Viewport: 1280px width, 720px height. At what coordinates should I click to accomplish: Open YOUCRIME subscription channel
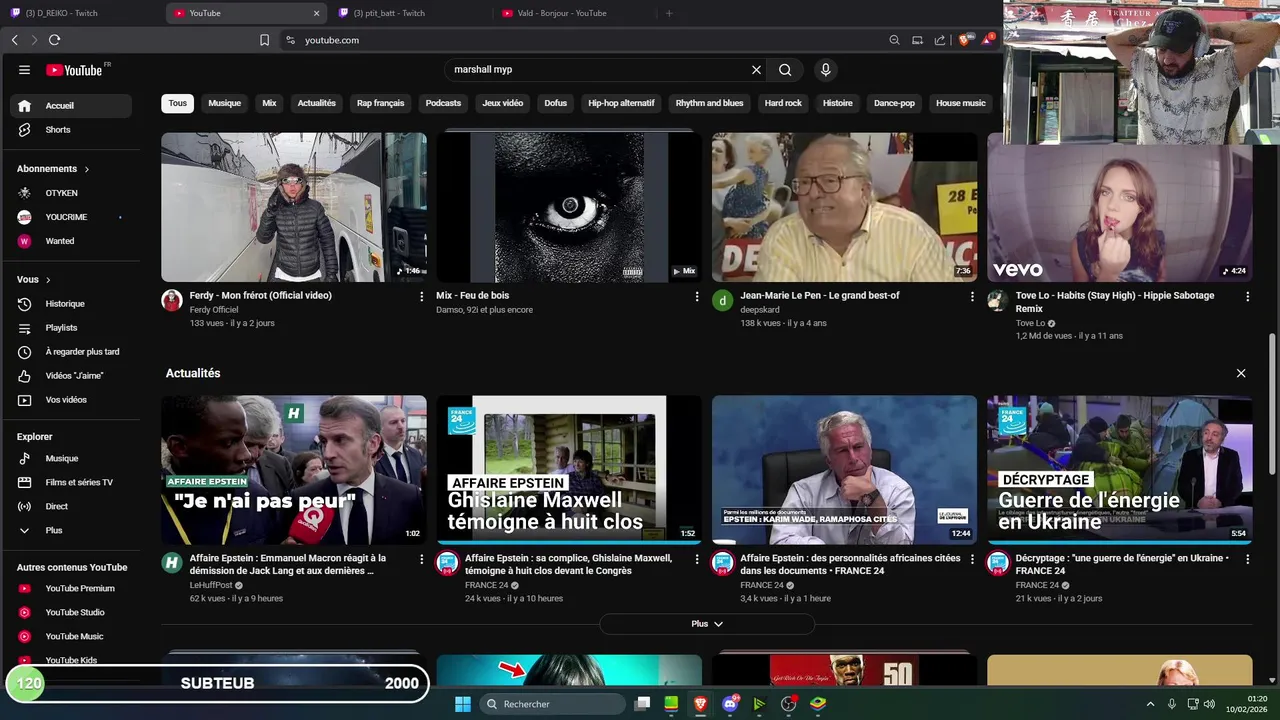coord(71,217)
